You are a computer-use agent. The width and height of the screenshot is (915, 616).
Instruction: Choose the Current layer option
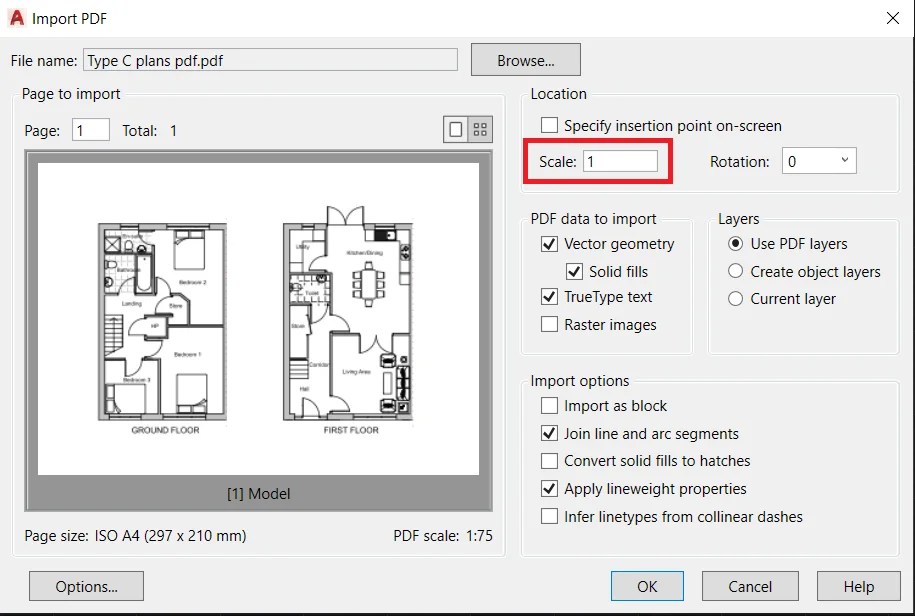tap(735, 298)
